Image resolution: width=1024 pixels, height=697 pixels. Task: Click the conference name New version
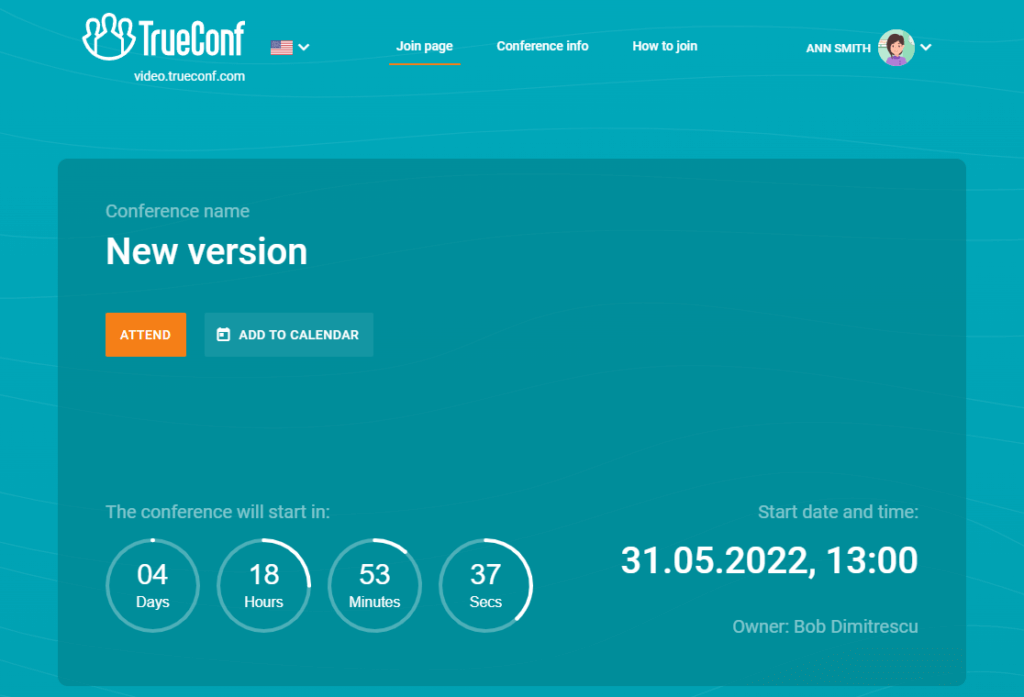pyautogui.click(x=205, y=252)
